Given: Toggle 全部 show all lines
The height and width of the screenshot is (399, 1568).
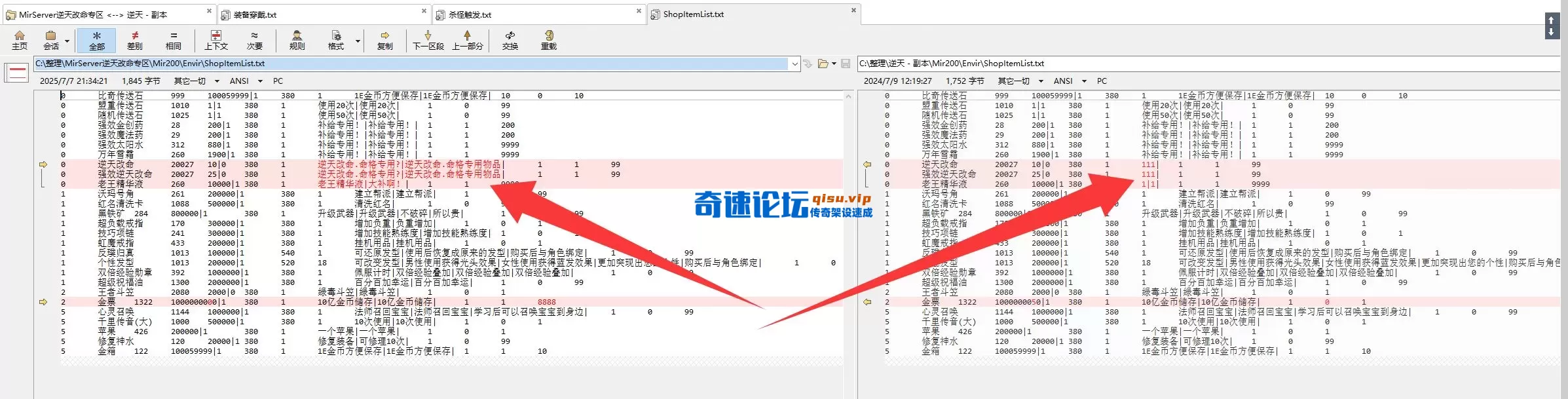Looking at the screenshot, I should pos(96,40).
